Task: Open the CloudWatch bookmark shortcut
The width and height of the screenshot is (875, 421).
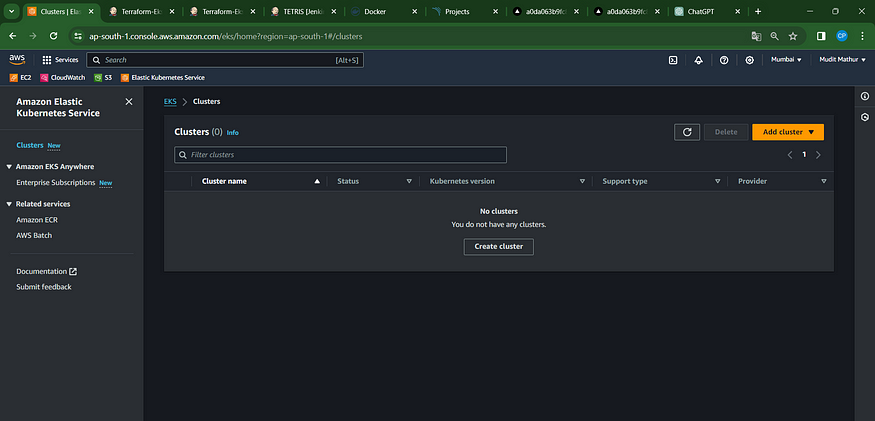Action: pos(62,78)
